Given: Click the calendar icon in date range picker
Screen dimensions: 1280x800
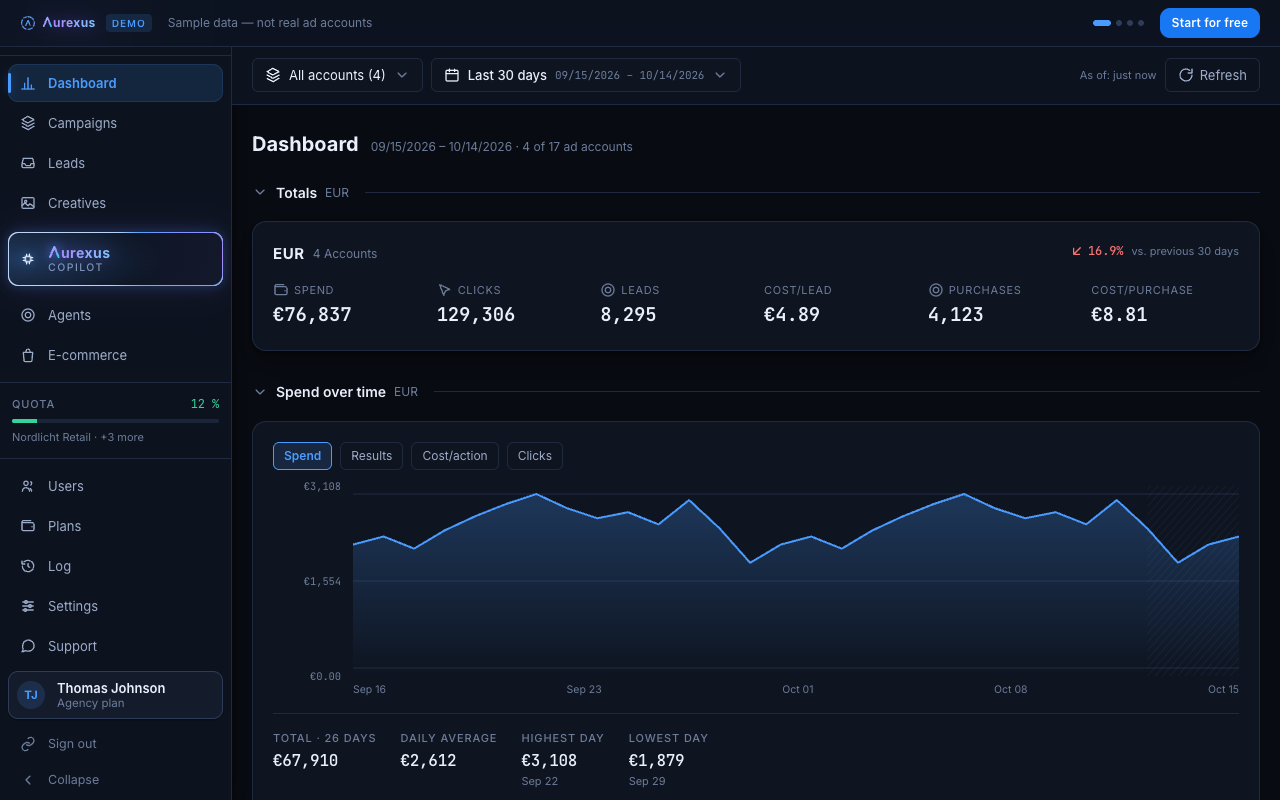Looking at the screenshot, I should click(x=452, y=75).
